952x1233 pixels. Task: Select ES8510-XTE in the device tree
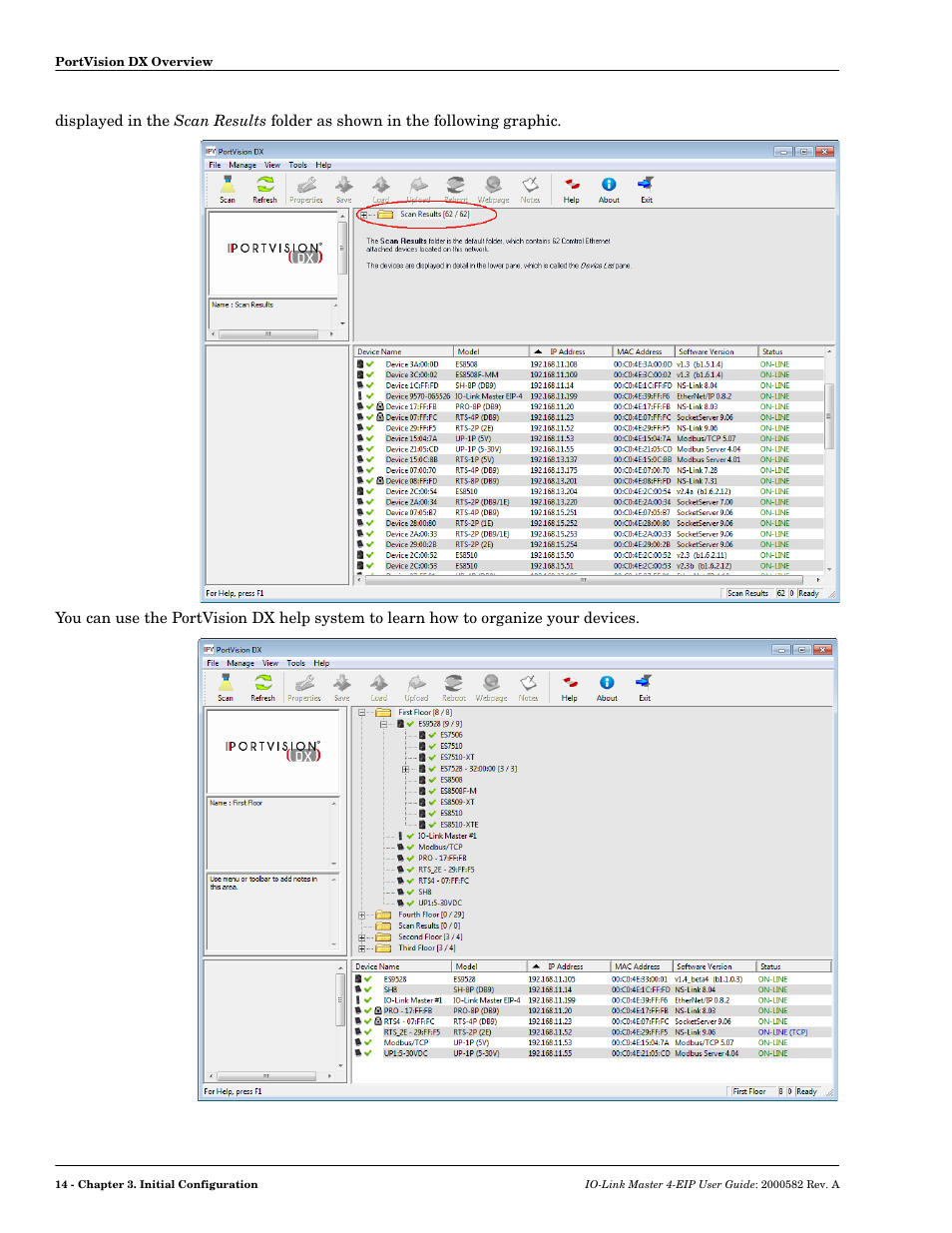pyautogui.click(x=459, y=826)
